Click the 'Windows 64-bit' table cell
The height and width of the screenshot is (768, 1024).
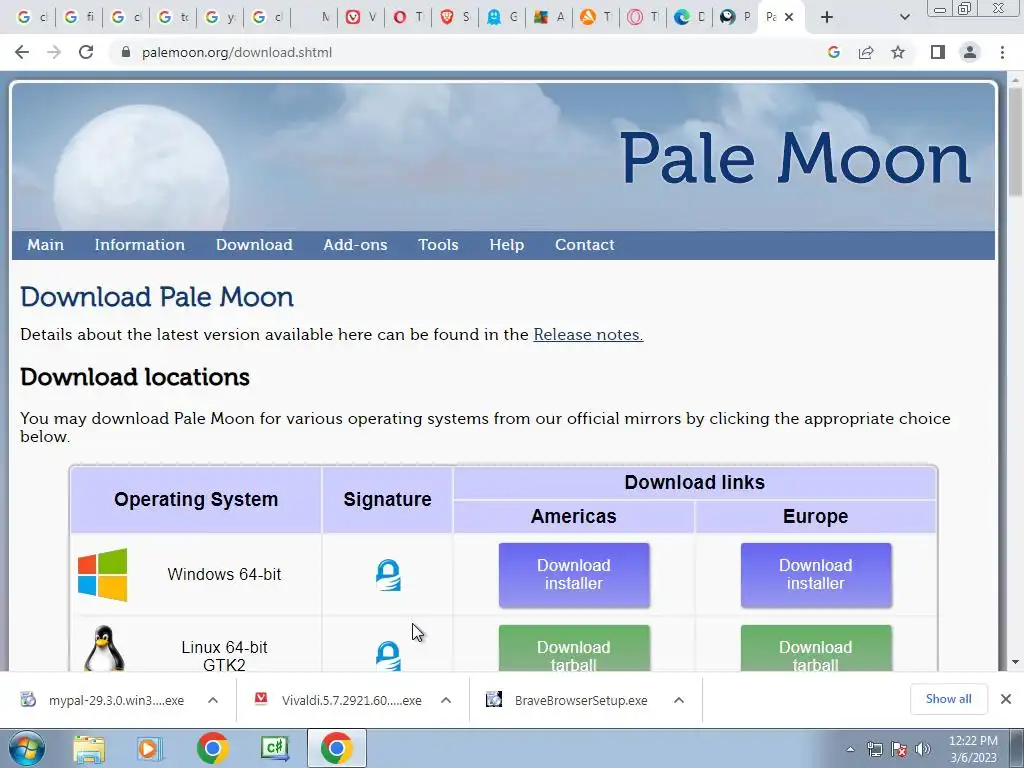pos(224,575)
